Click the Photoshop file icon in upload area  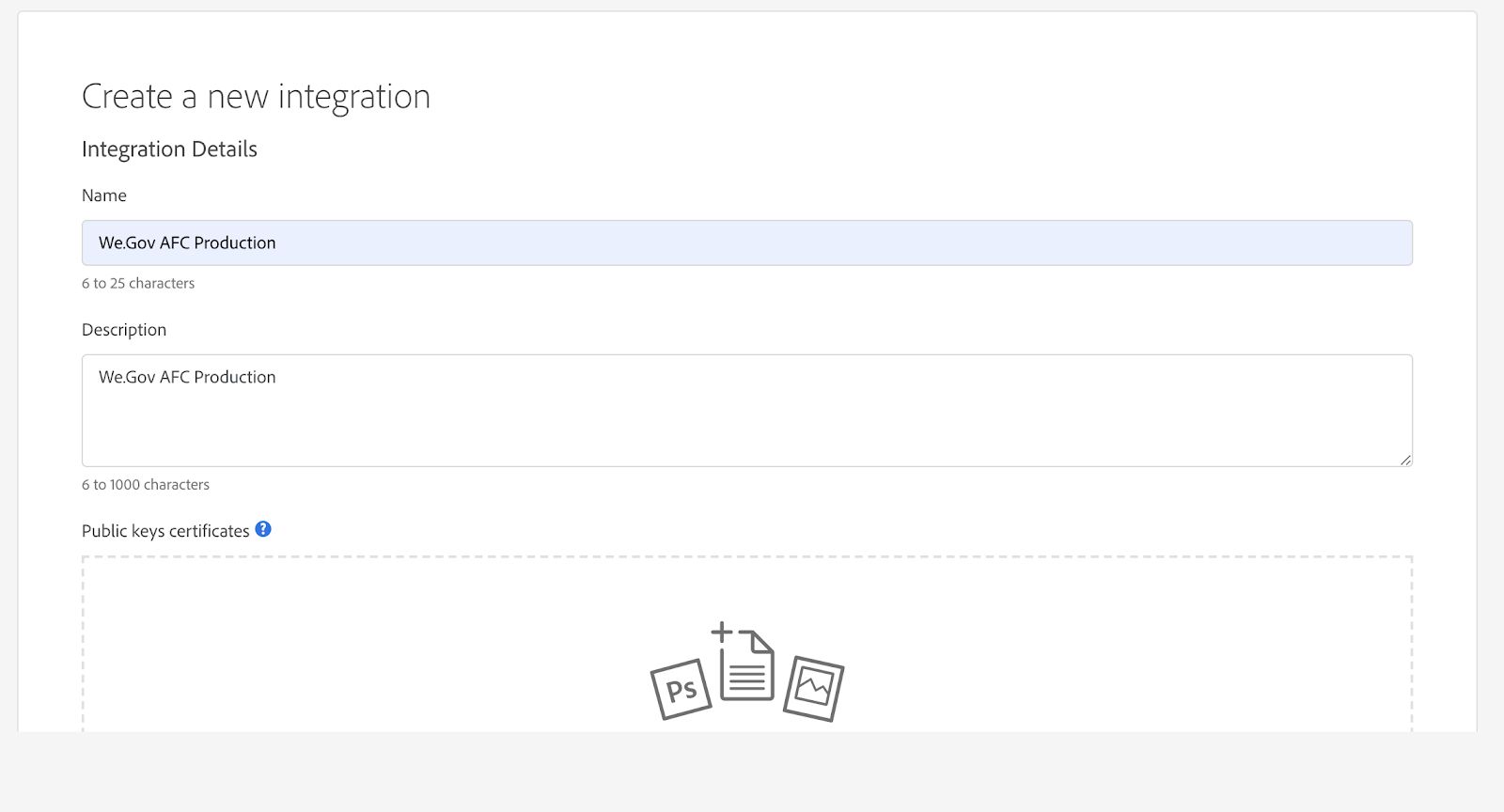[x=680, y=688]
